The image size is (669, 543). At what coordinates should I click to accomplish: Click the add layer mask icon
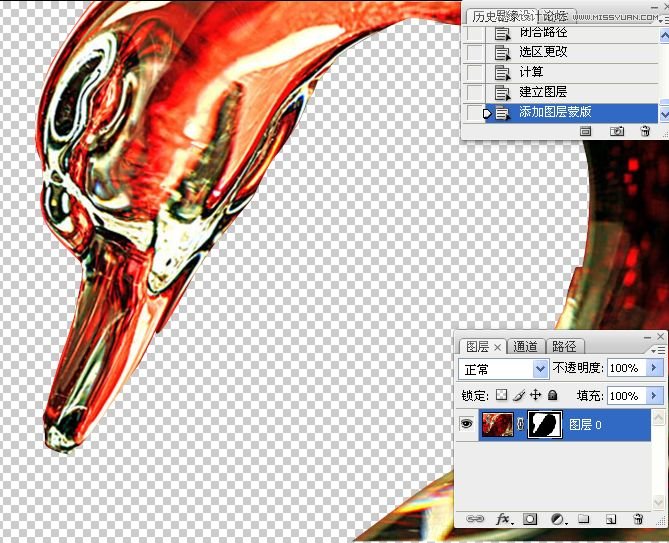(531, 520)
